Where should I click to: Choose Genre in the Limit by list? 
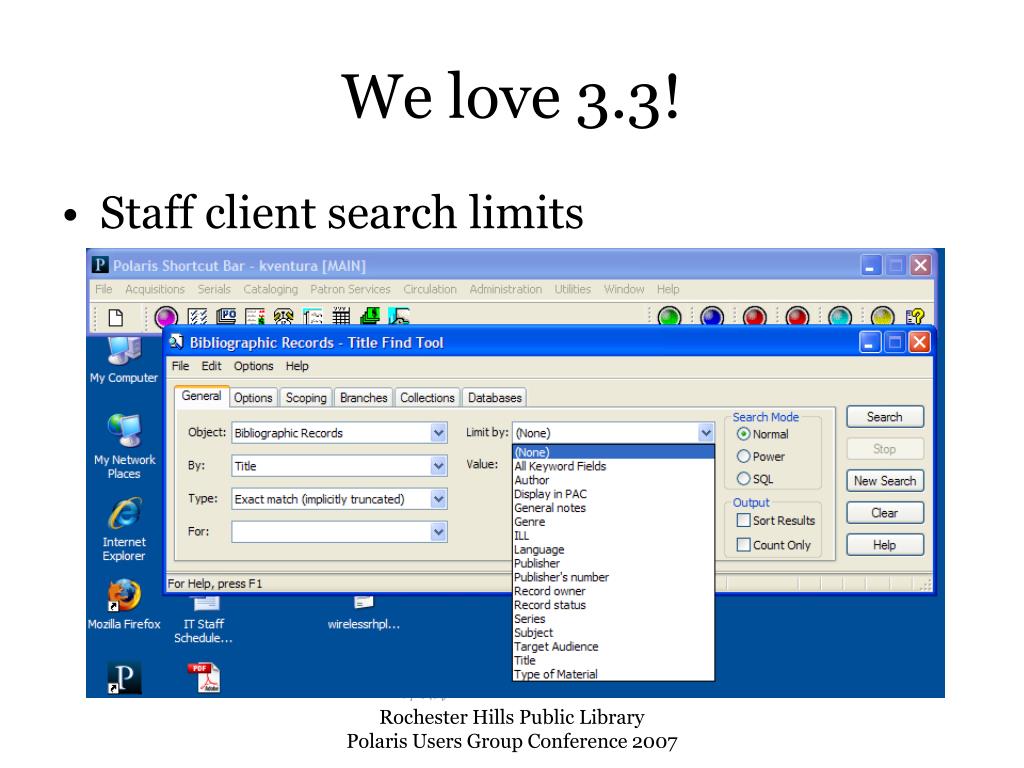click(x=613, y=522)
